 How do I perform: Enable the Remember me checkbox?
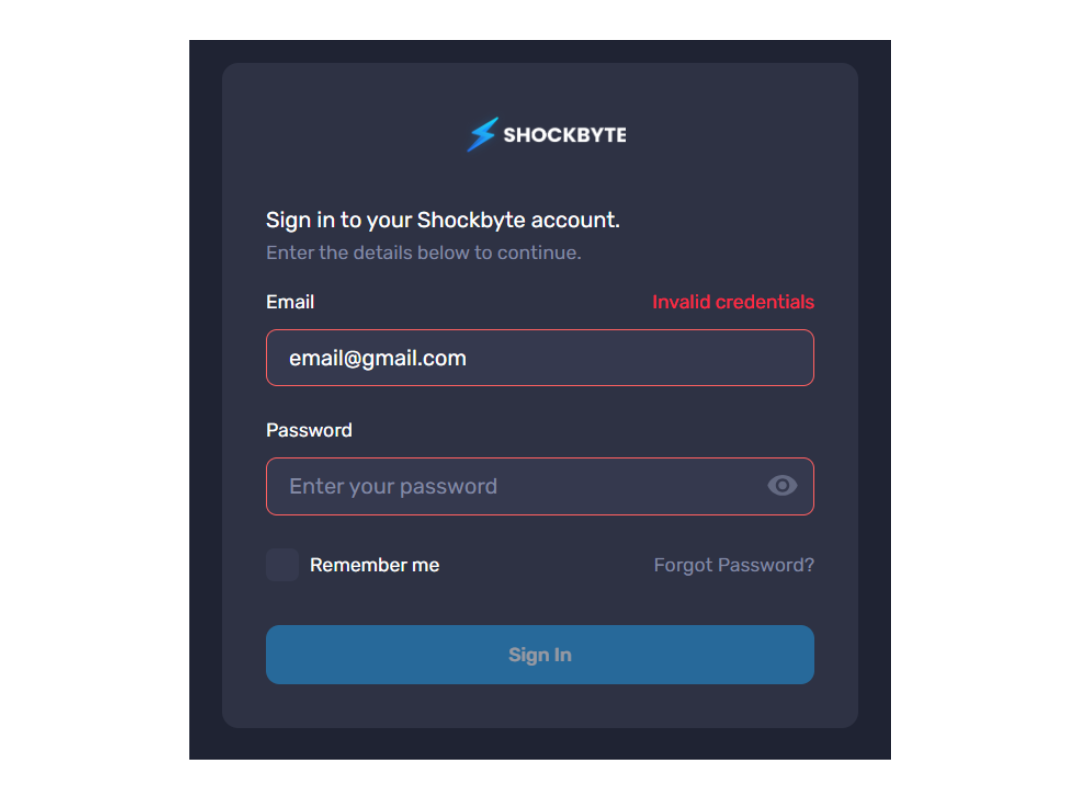(x=282, y=565)
